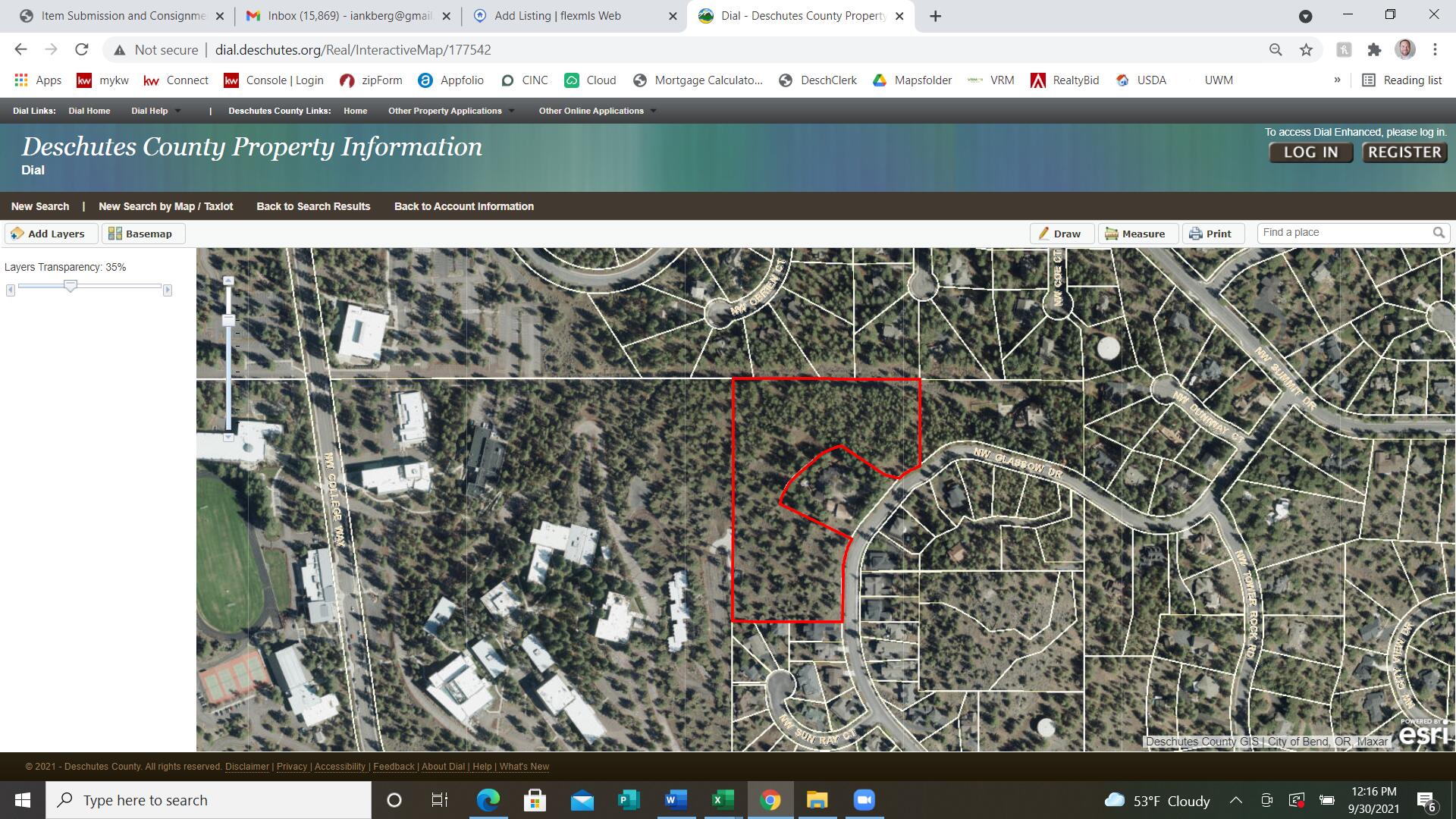1456x819 pixels.
Task: Click the Find a place magnifier icon
Action: (x=1438, y=233)
